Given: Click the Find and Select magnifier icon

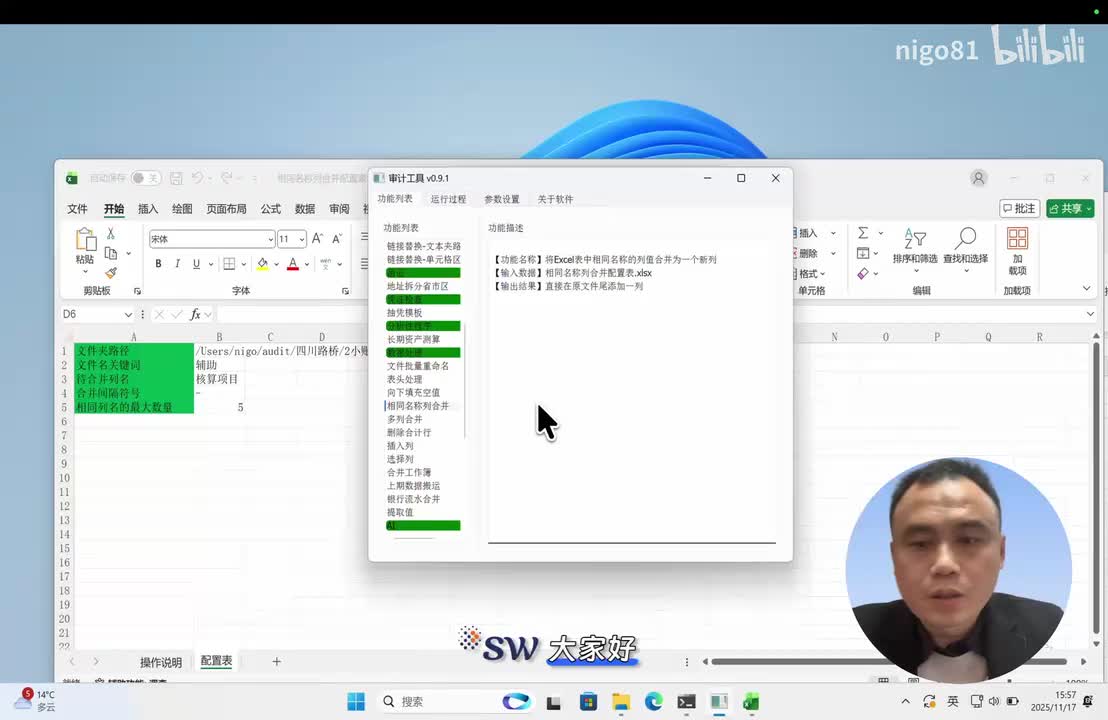Looking at the screenshot, I should [x=966, y=239].
